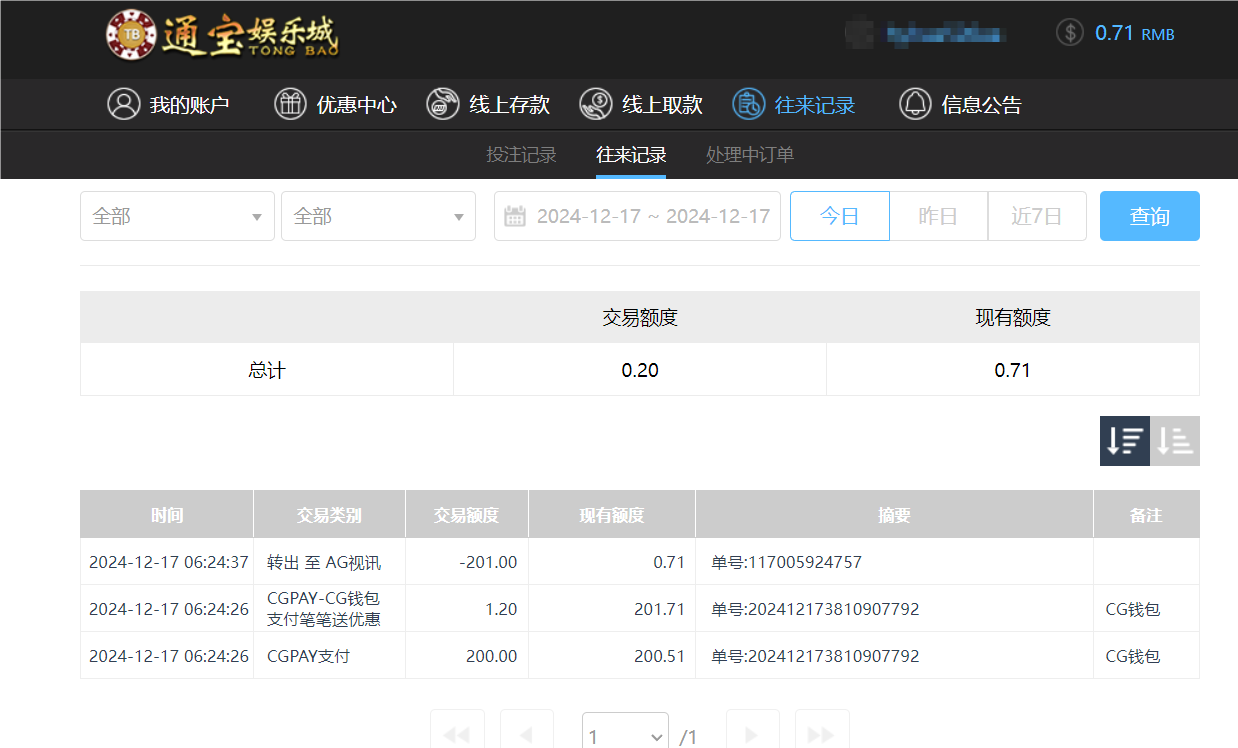Click the dollar balance icon near 0.71 RMB
This screenshot has height=748, width=1238.
[1069, 32]
